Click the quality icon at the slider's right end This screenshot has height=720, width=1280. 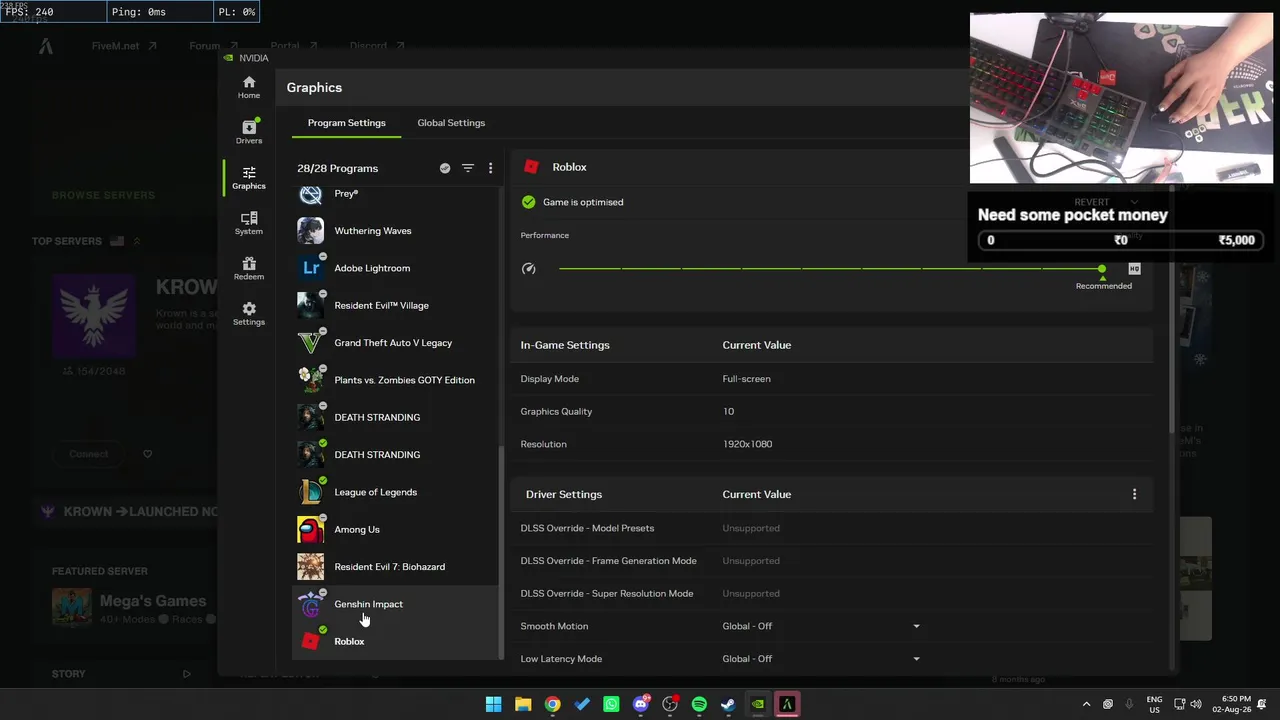click(1134, 268)
